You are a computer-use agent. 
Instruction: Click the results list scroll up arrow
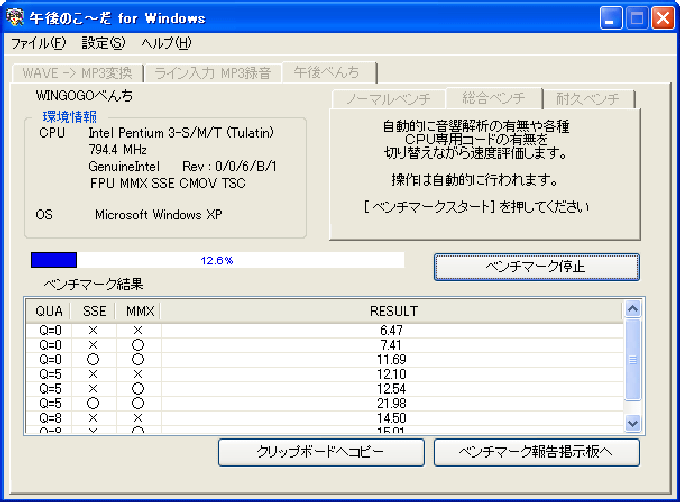(x=633, y=309)
